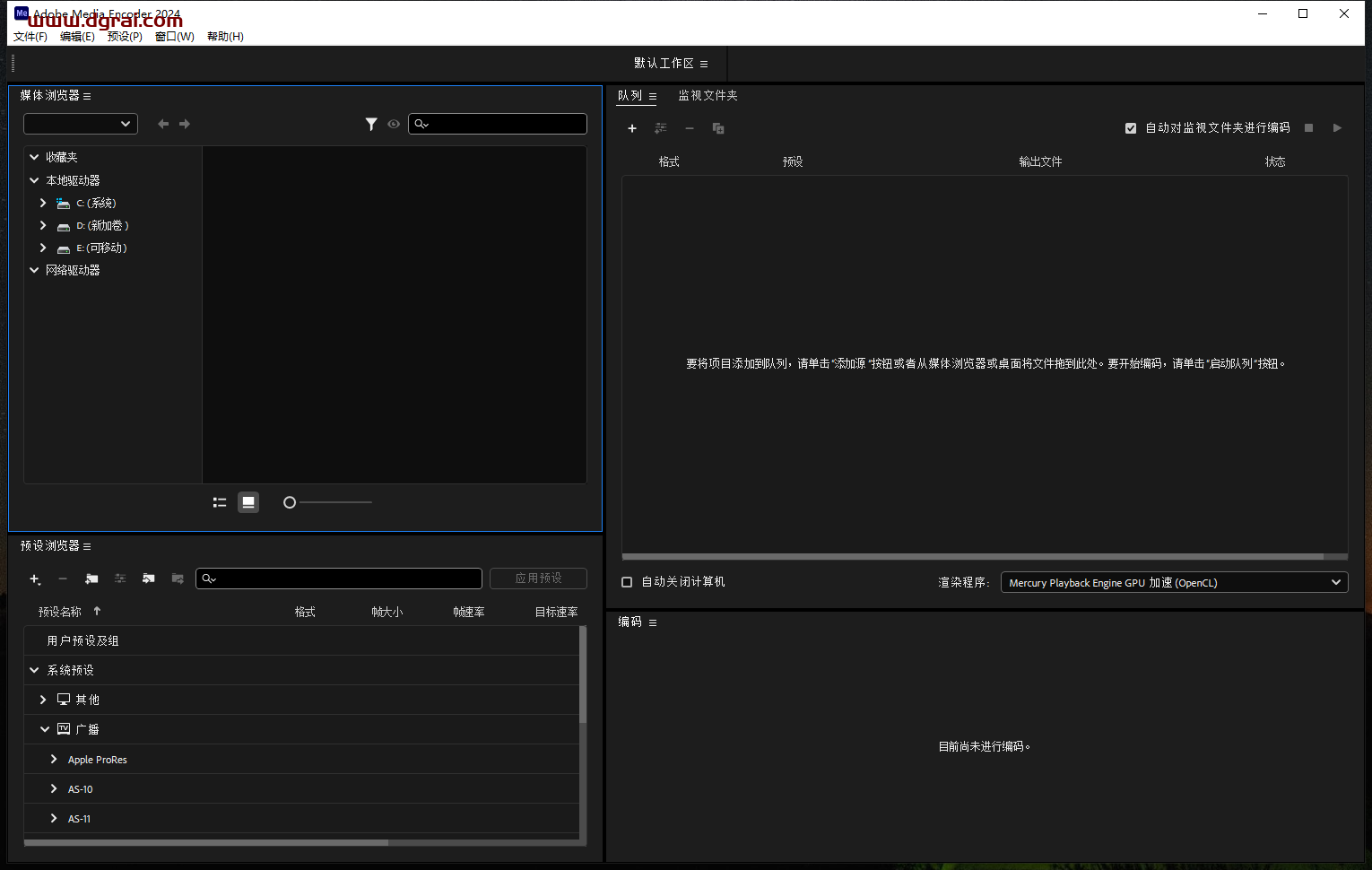1372x870 pixels.
Task: Stop queue encoding button
Action: coord(1308,128)
